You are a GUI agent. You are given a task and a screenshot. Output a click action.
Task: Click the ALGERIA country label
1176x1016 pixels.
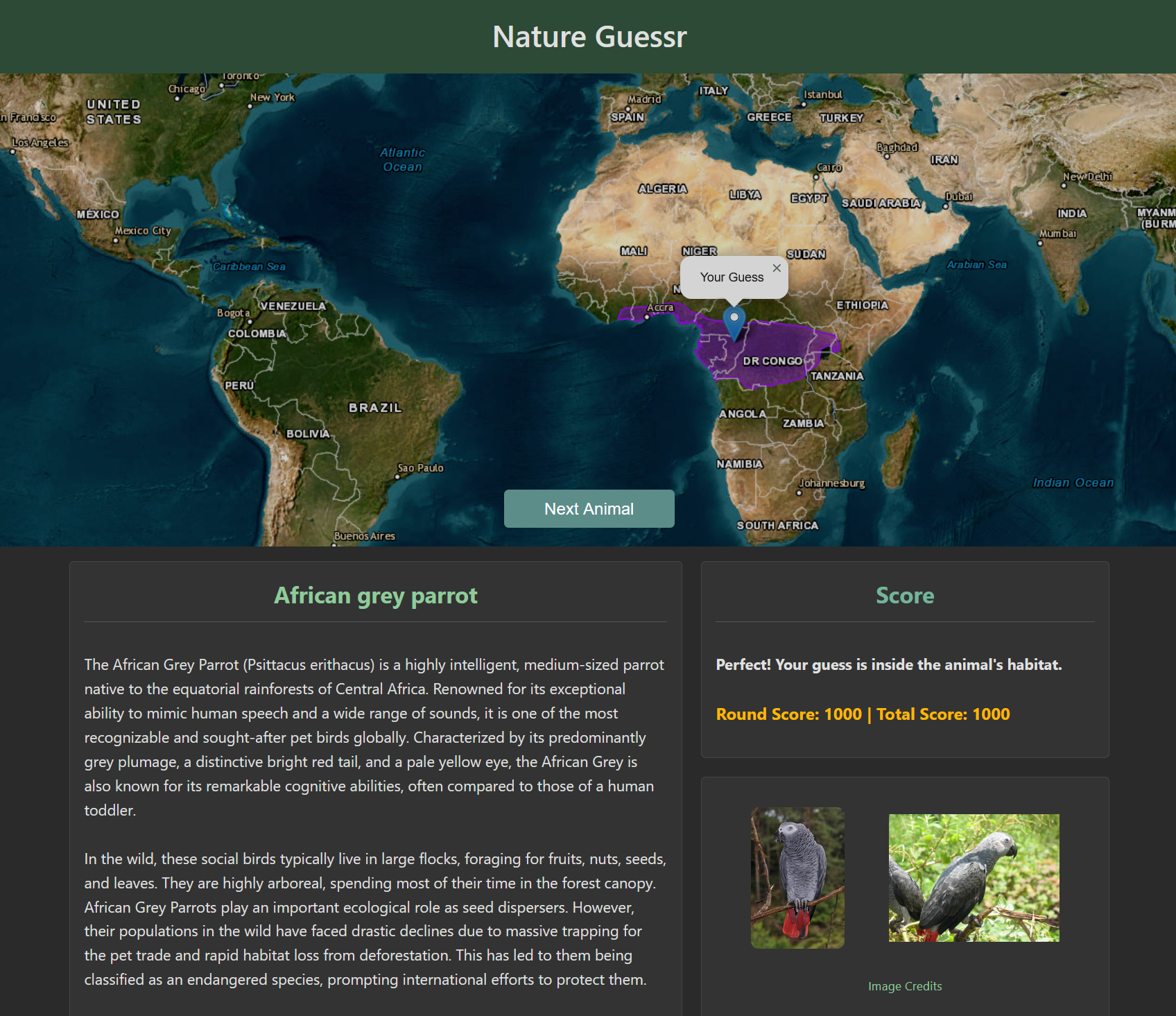tap(663, 189)
